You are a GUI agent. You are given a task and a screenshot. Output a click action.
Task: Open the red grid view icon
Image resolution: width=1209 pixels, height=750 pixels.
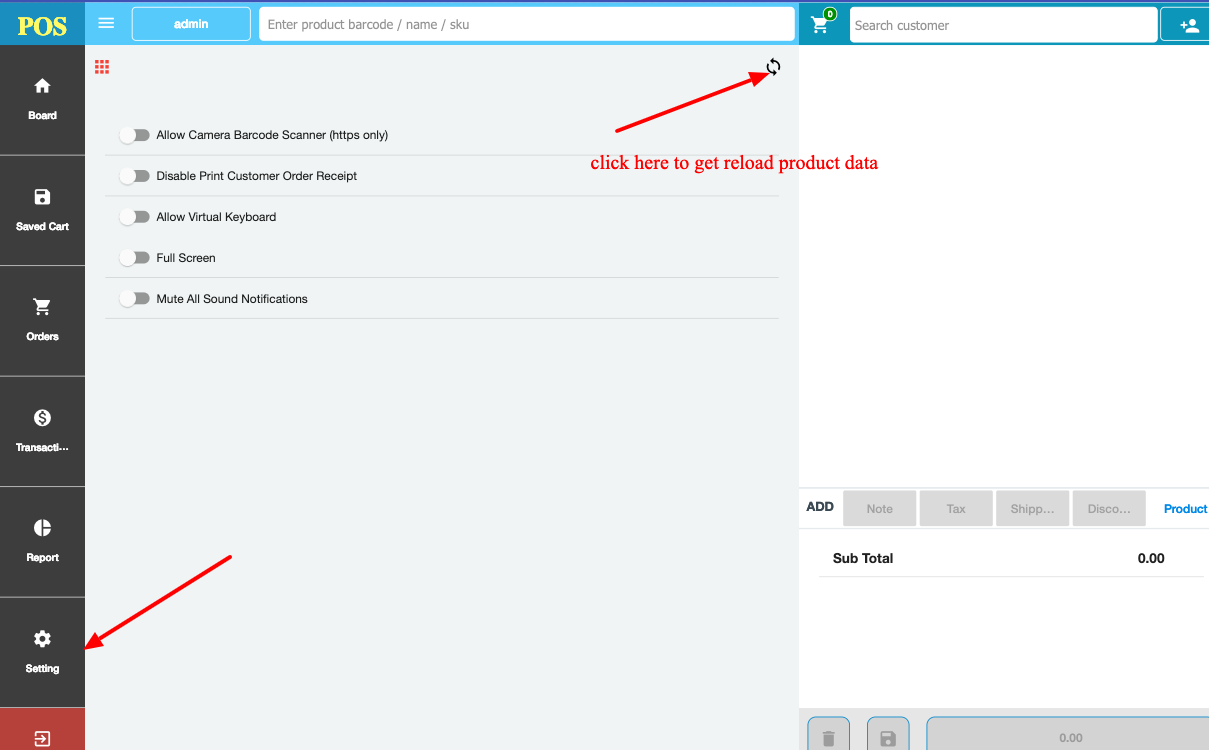pos(102,67)
